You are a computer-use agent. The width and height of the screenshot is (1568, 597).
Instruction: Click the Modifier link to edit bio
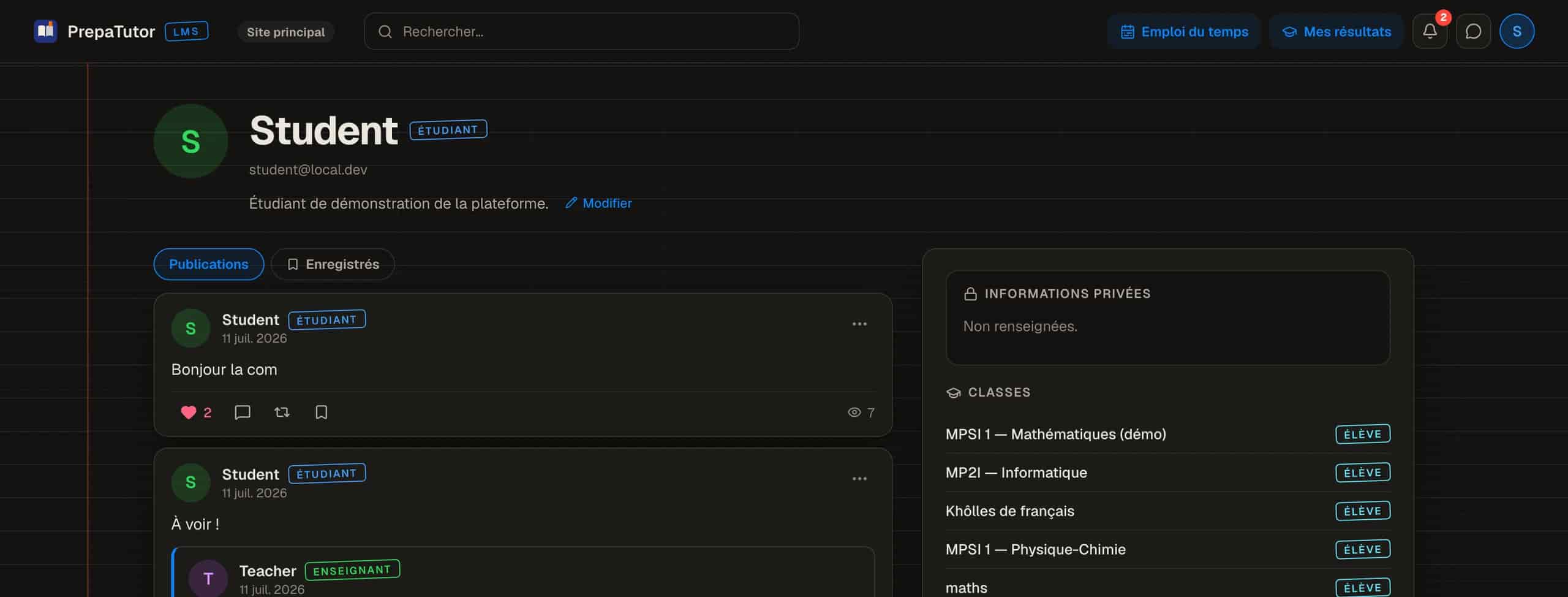click(x=598, y=203)
